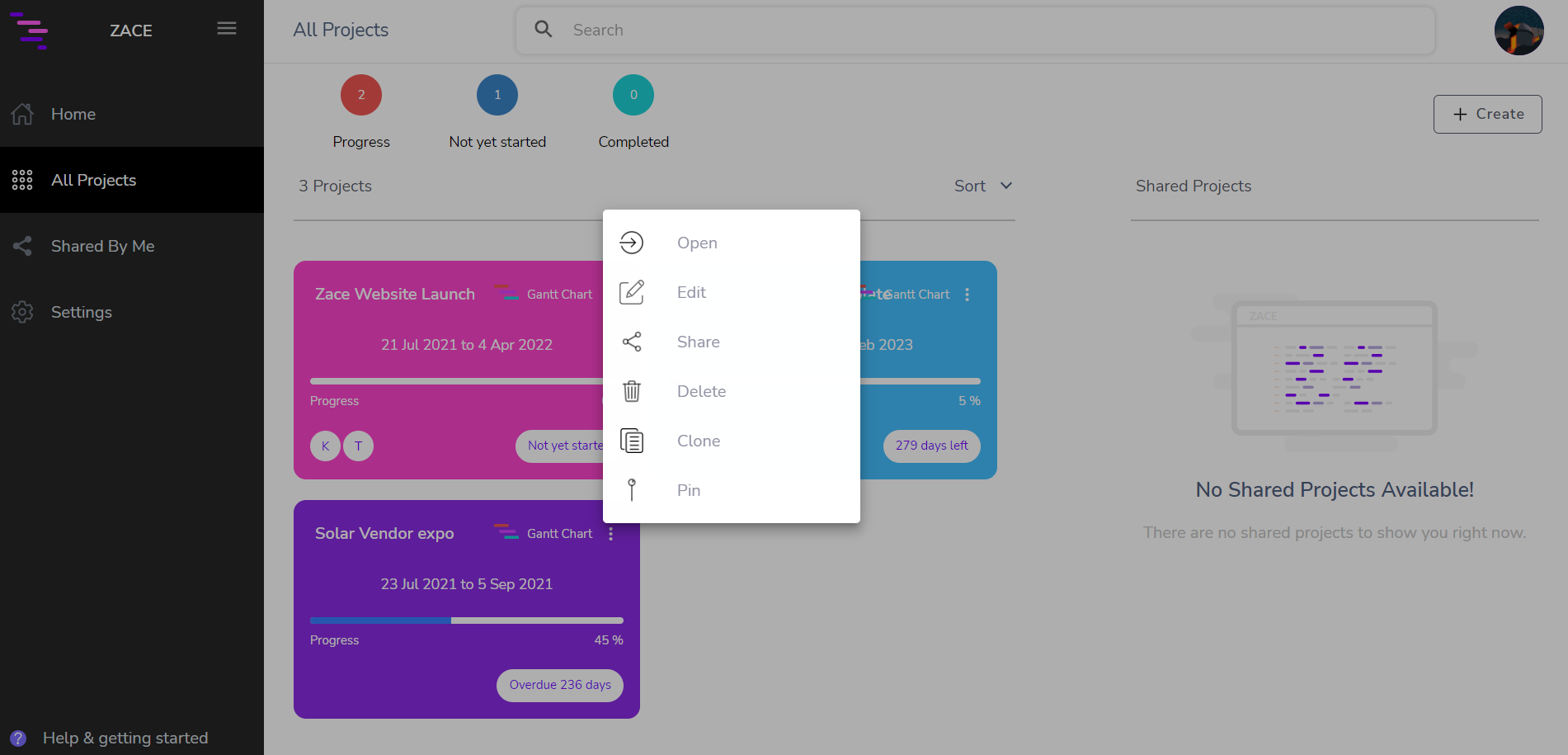Viewport: 1568px width, 755px height.
Task: Open the three-dot menu on the blue project card
Action: 967,294
